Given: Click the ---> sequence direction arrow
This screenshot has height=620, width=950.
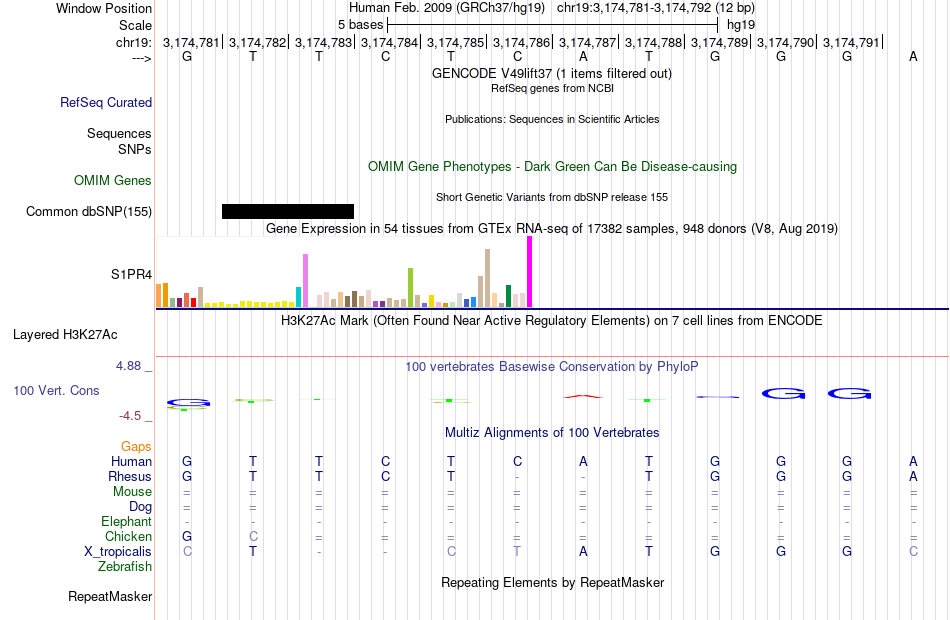Looking at the screenshot, I should (x=141, y=58).
